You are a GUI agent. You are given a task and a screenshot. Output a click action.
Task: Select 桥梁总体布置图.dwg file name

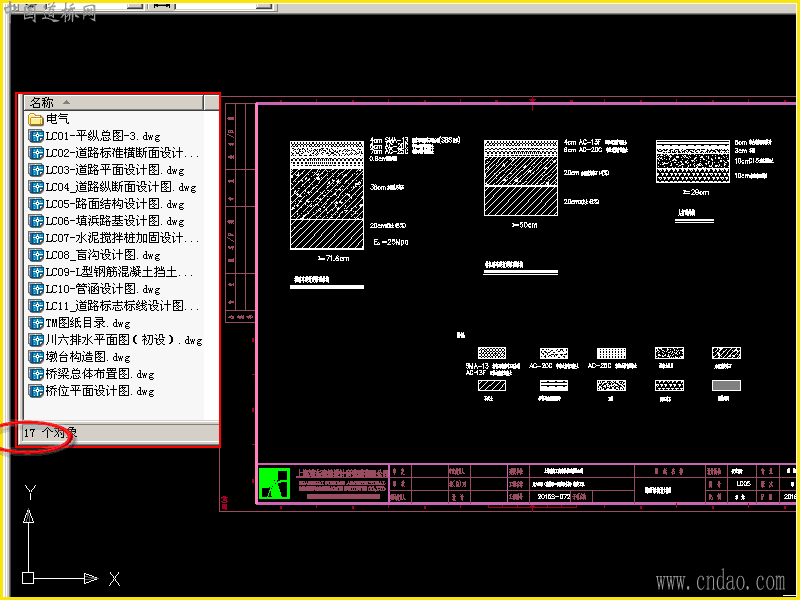[x=100, y=374]
